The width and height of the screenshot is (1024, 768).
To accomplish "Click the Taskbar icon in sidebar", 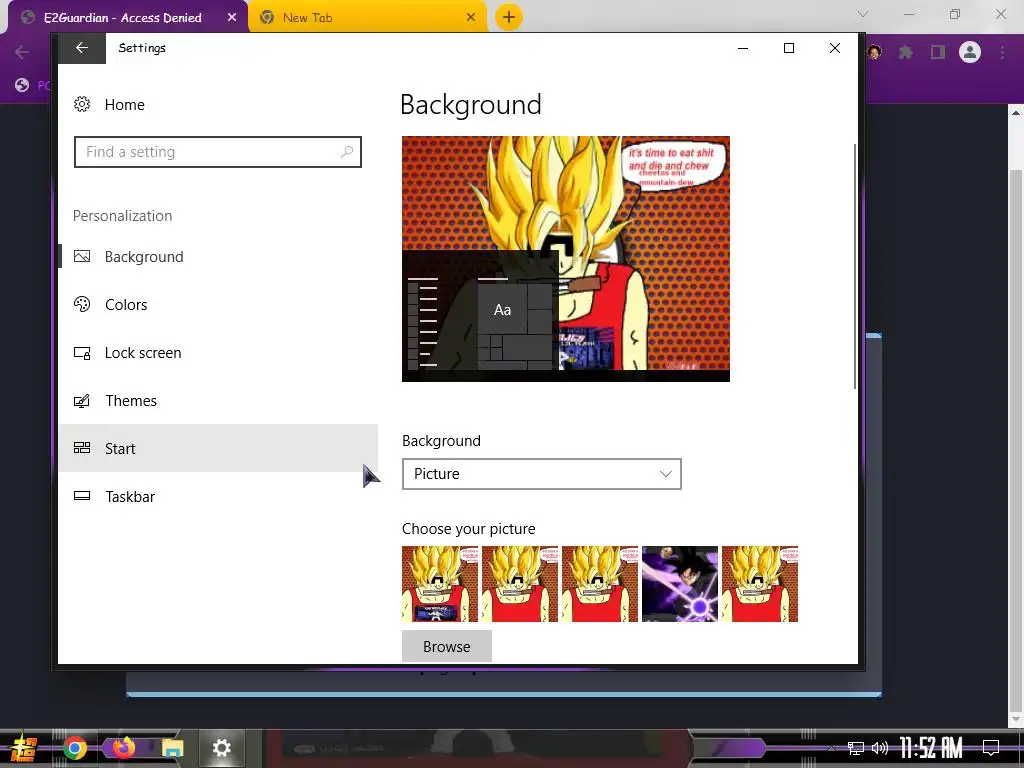I will [82, 496].
